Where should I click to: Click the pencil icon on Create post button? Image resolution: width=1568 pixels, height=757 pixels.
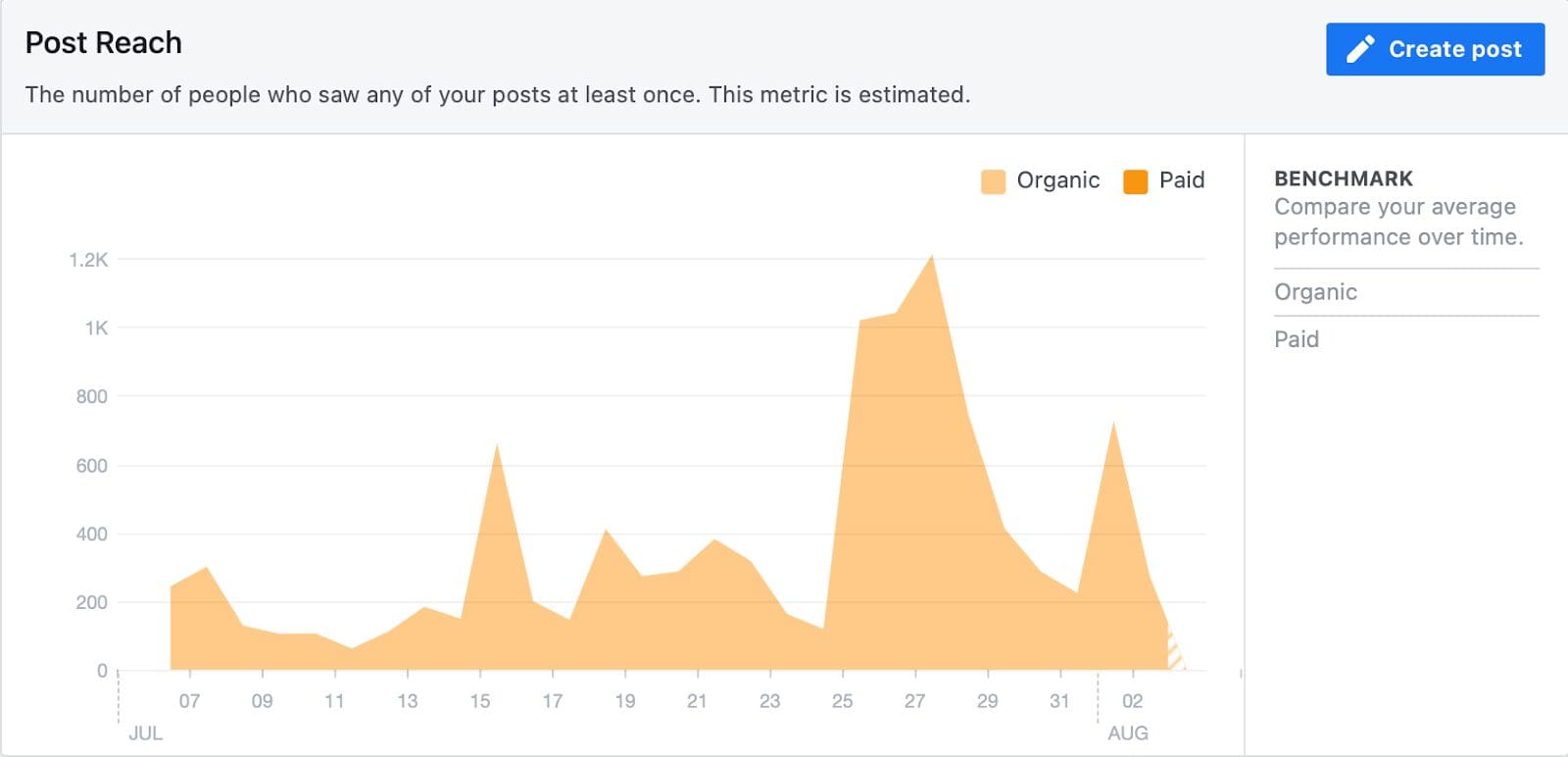pyautogui.click(x=1361, y=48)
